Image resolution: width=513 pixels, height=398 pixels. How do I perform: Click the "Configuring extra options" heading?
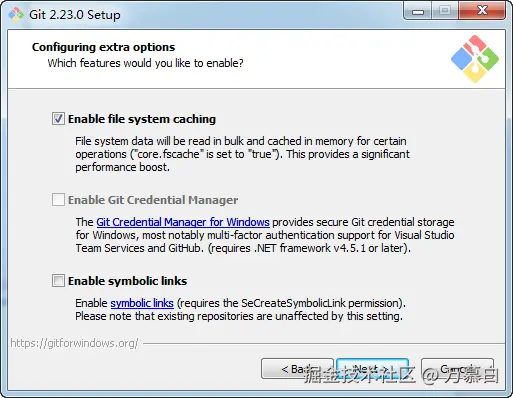click(103, 47)
